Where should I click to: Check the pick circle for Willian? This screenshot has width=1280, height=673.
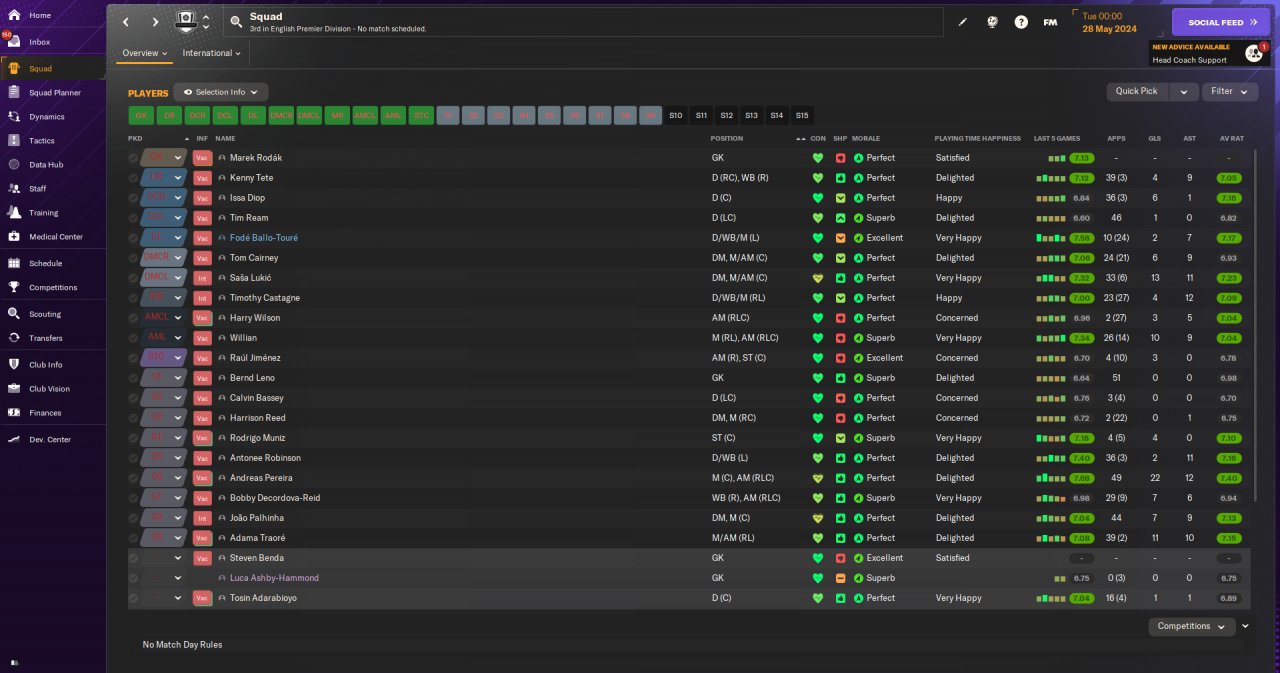tap(134, 338)
